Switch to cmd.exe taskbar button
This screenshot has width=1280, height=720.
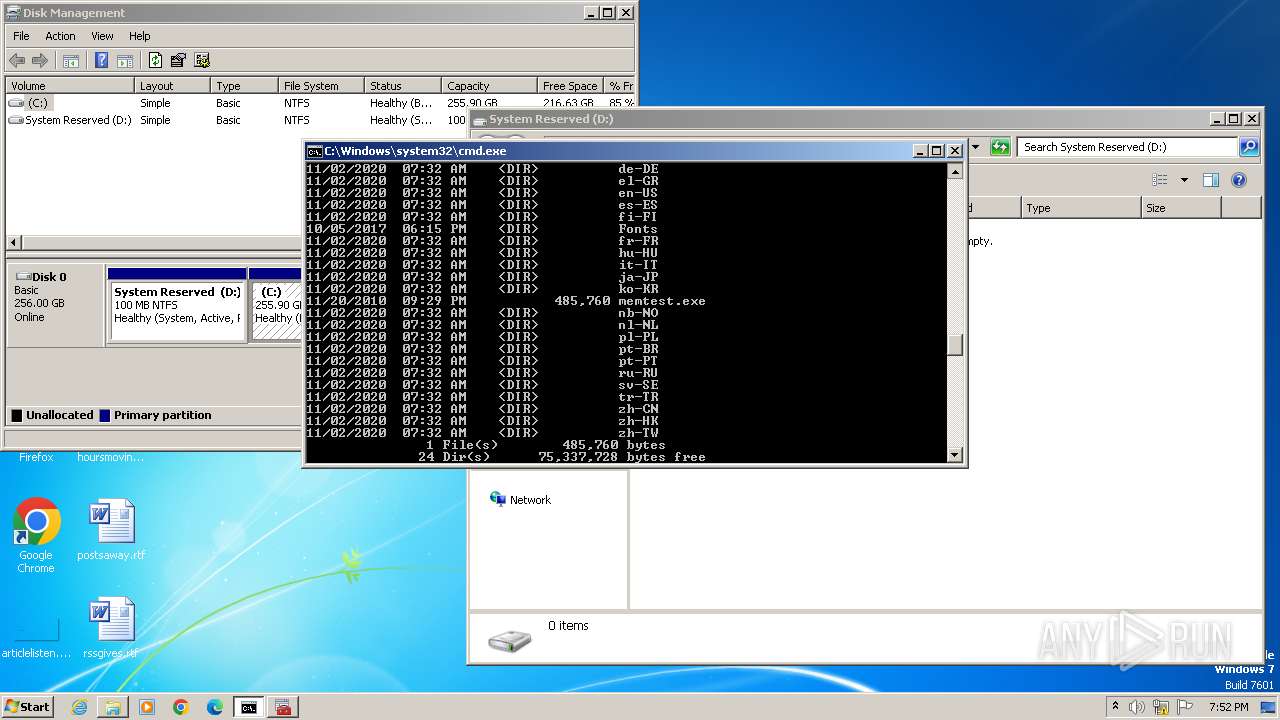249,707
